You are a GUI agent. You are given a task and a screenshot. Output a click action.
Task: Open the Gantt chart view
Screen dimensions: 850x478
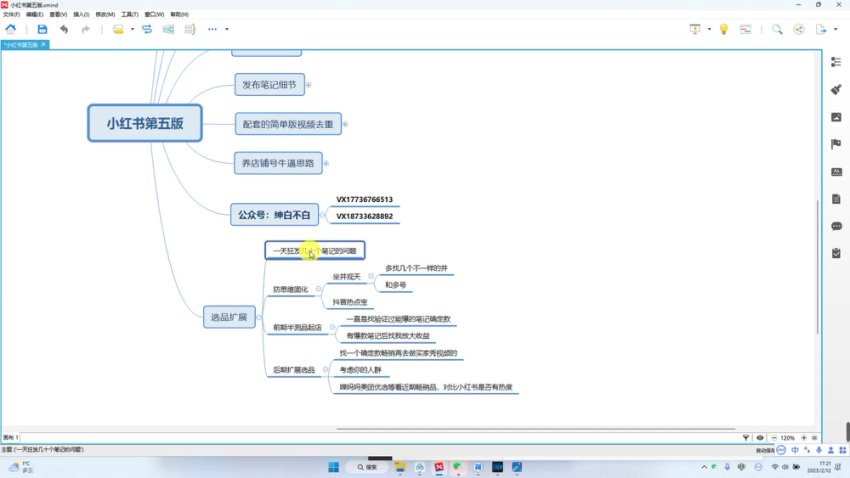tap(746, 29)
